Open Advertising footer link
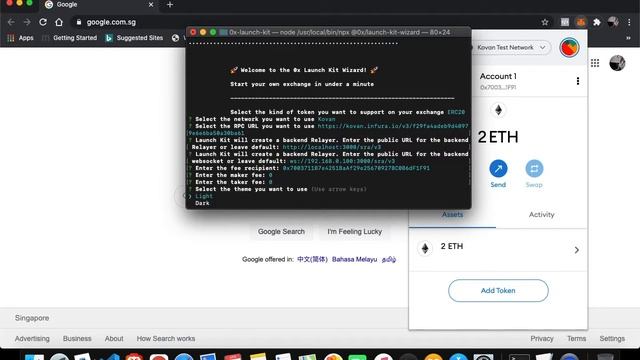This screenshot has width=640, height=360. click(x=32, y=338)
